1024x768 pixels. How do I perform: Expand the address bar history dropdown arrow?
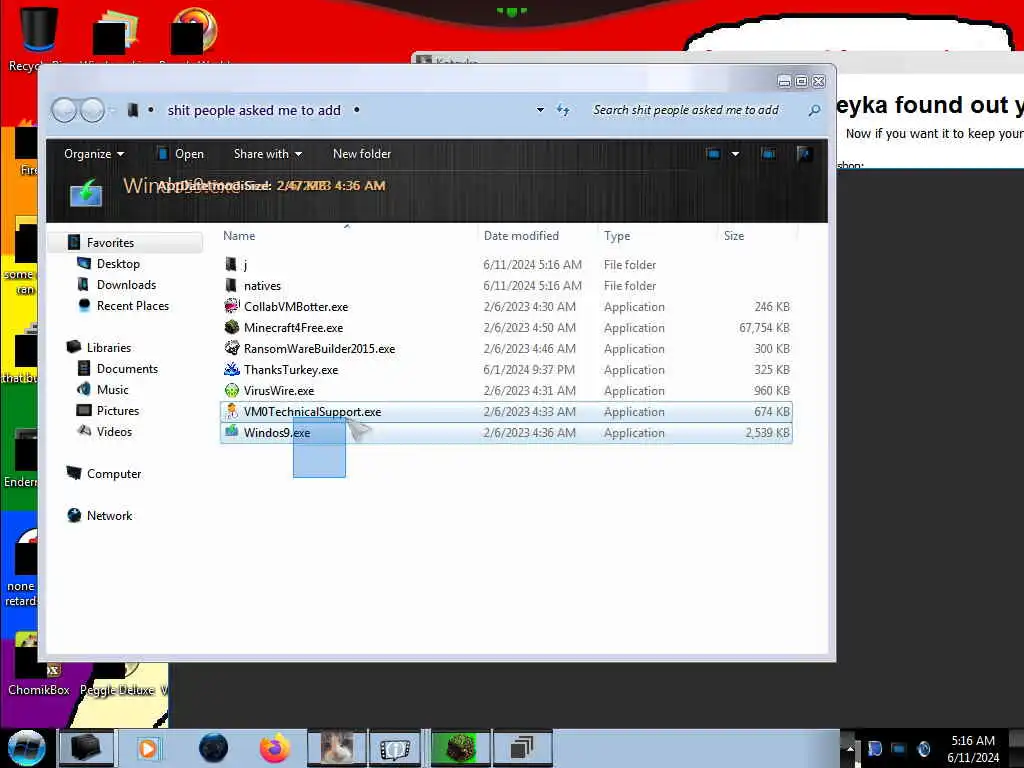click(x=540, y=110)
